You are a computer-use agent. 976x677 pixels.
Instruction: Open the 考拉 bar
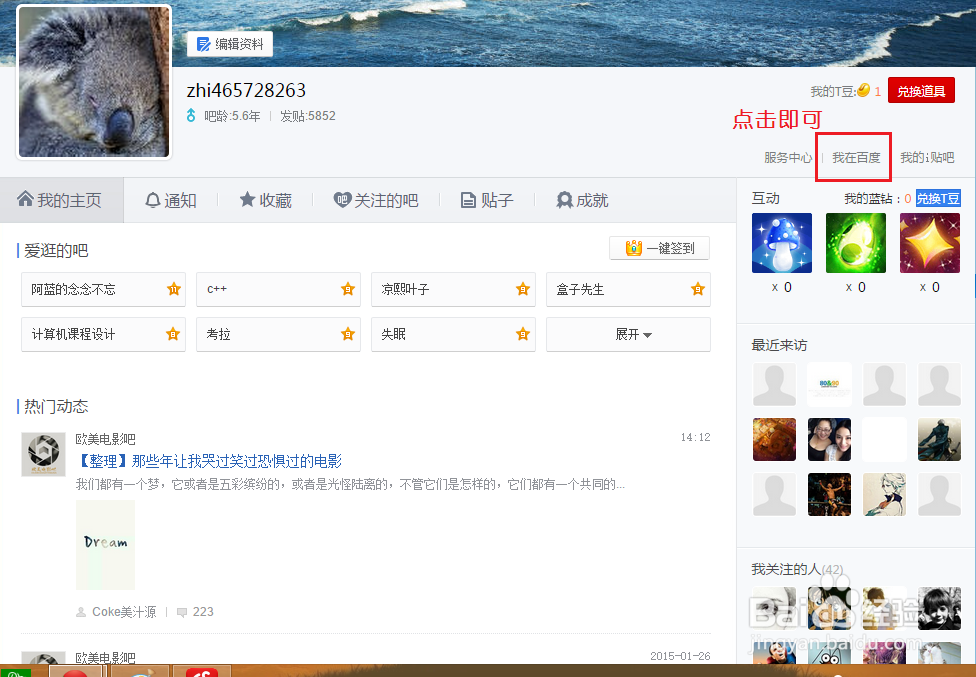(x=278, y=334)
